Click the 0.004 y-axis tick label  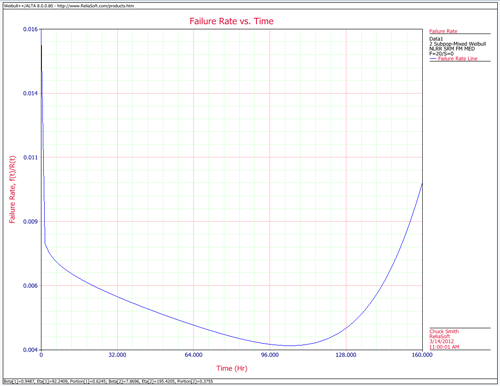coord(30,350)
